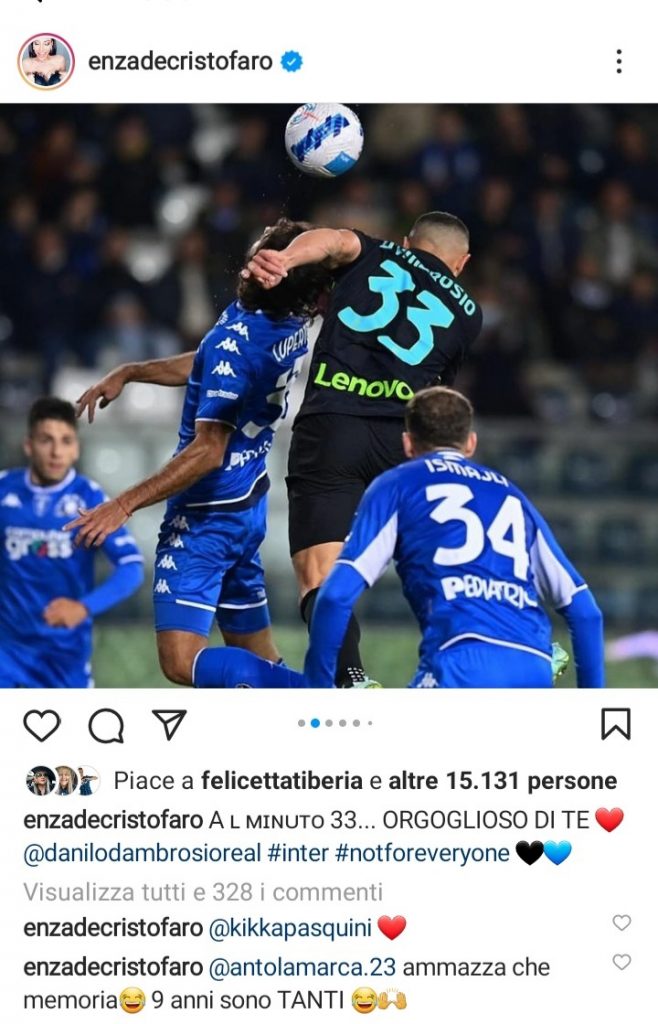Save post with the bookmark icon
The image size is (658, 1024).
616,724
